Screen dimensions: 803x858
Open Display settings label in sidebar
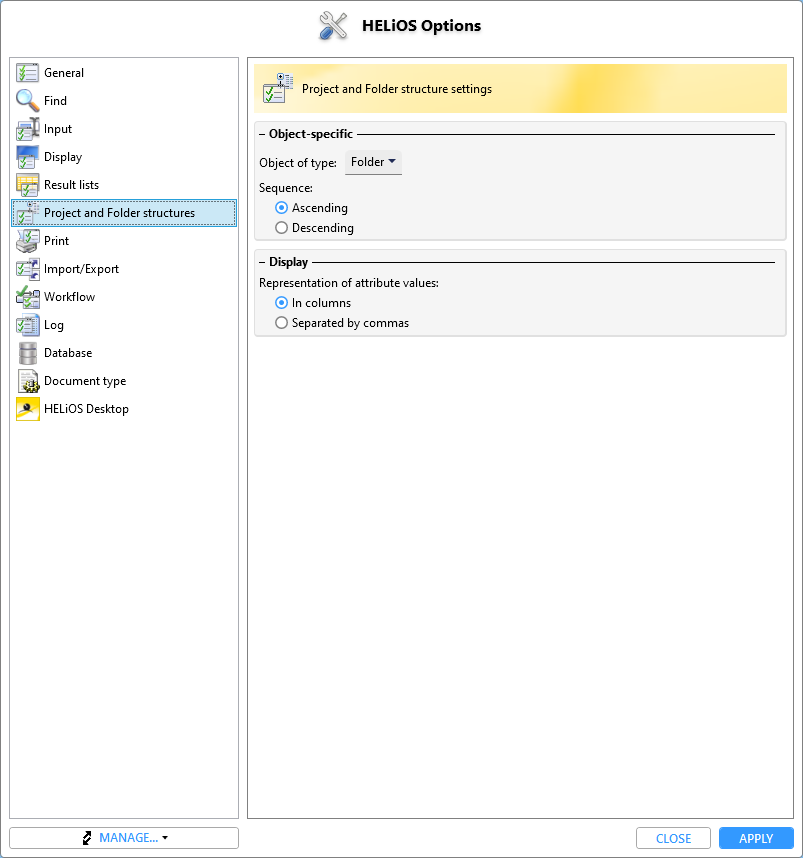(x=63, y=157)
